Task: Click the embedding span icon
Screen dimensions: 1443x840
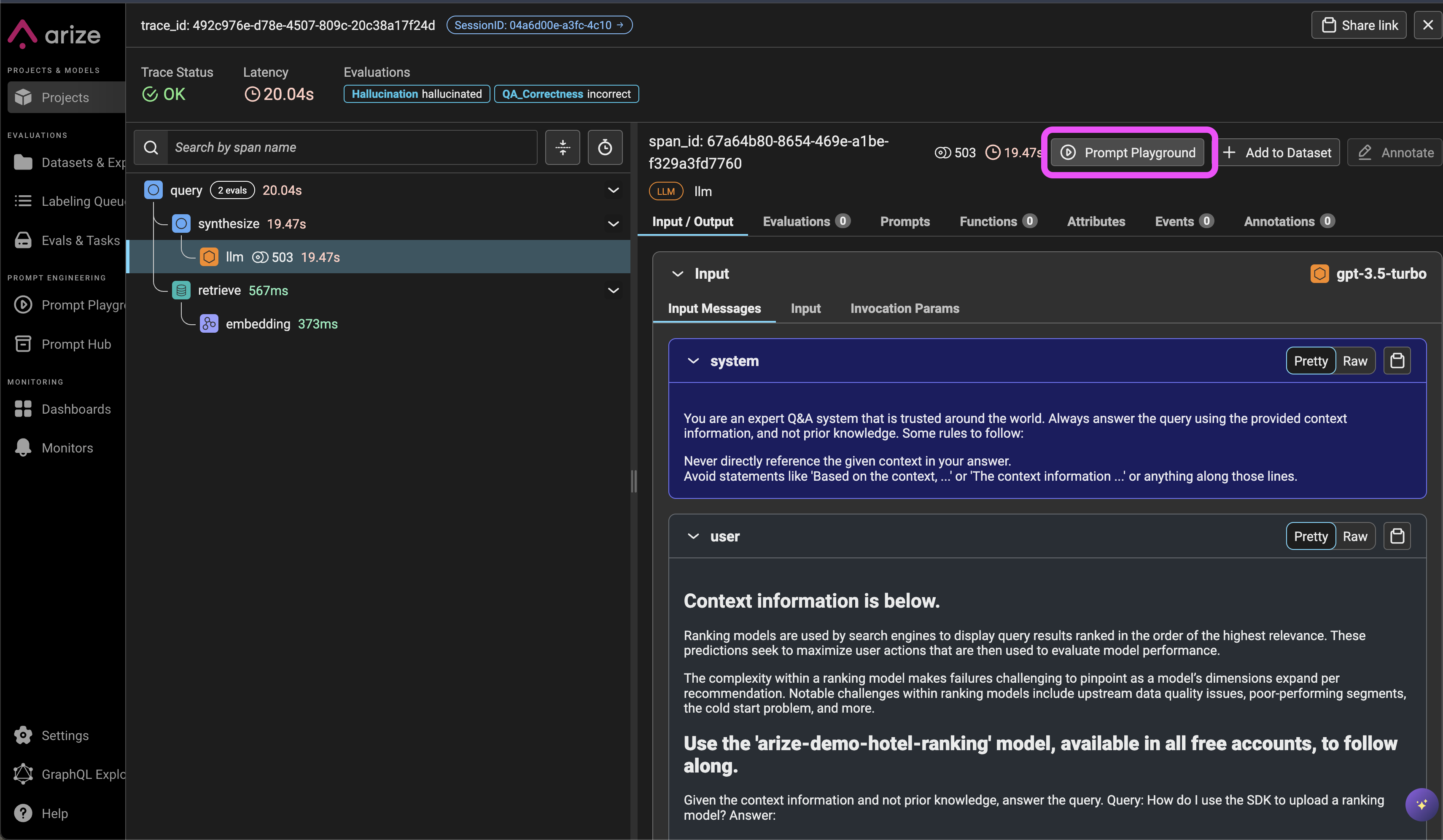Action: click(x=209, y=323)
